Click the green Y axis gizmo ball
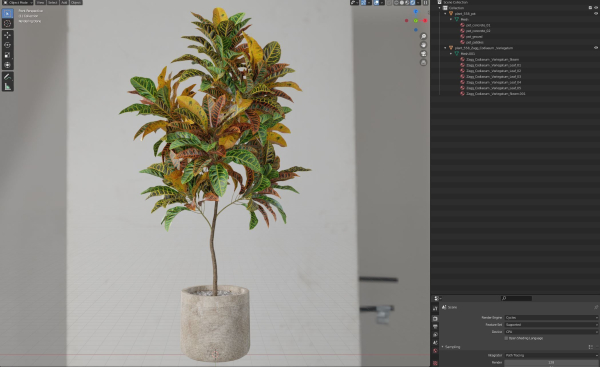600x367 pixels. tap(416, 21)
